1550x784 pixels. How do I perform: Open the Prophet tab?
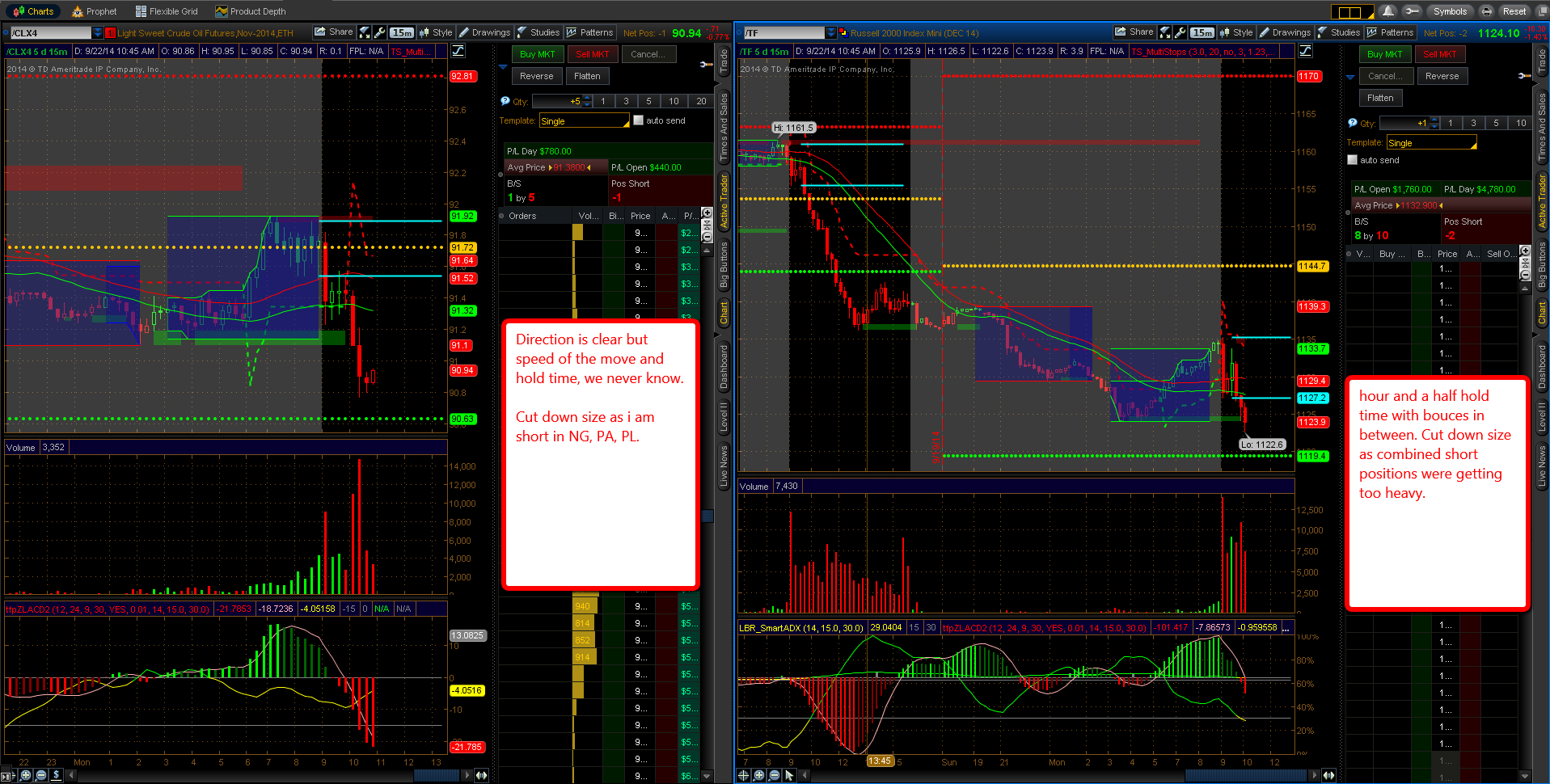pos(95,11)
